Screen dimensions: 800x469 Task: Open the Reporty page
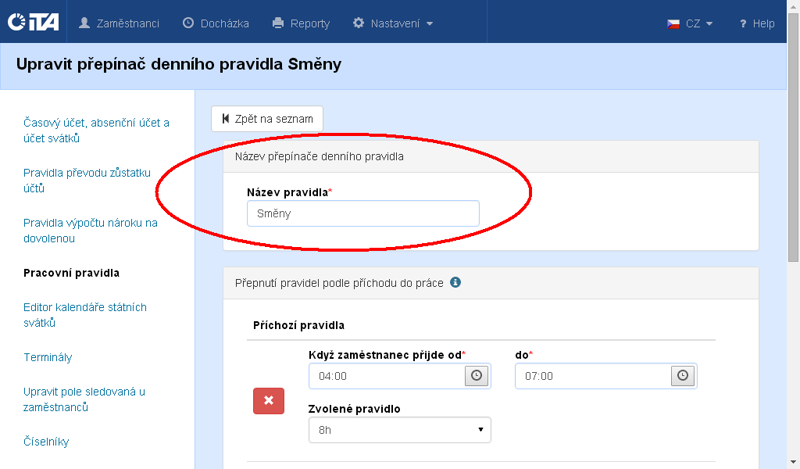pos(300,23)
